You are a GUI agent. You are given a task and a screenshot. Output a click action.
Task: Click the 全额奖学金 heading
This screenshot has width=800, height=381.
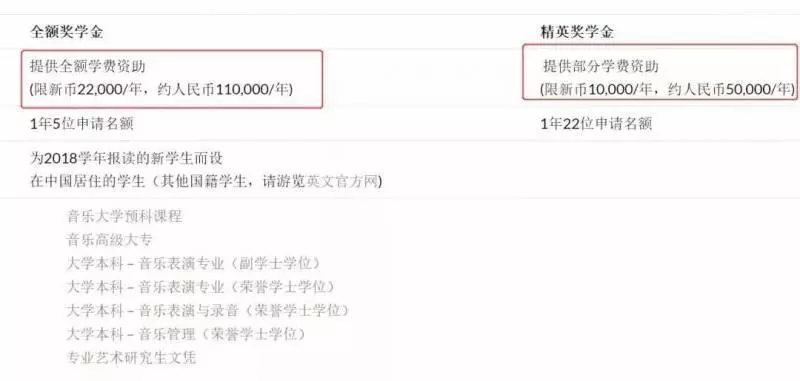(67, 32)
